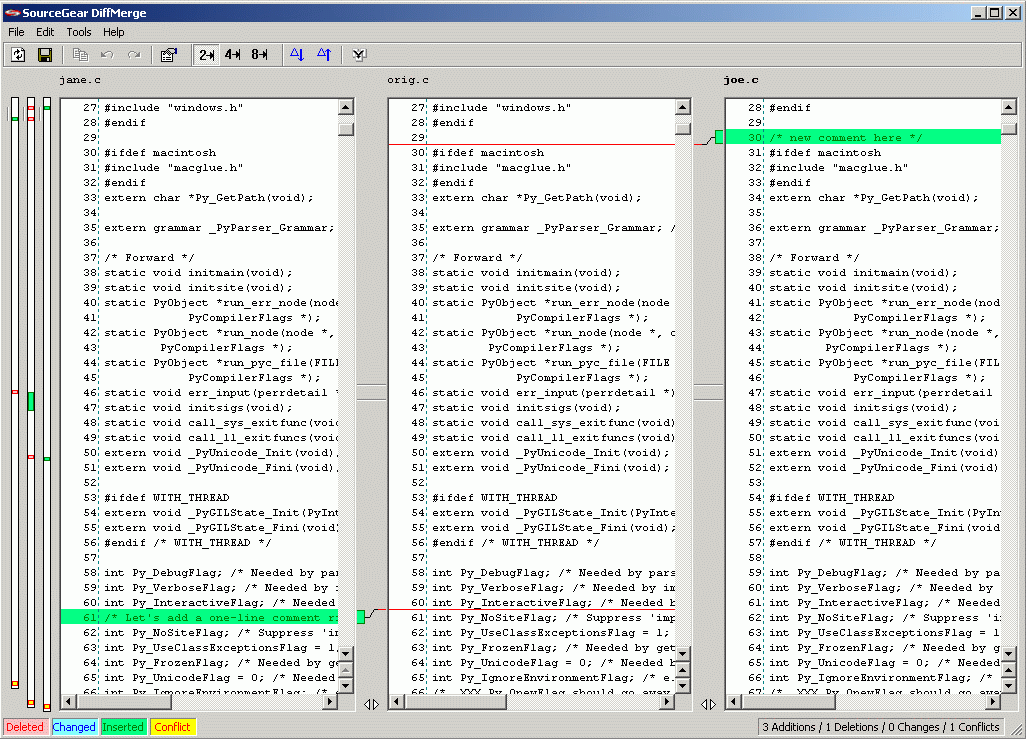Click the yellow Conflict legend swatch
Screen dimensions: 1026x739
click(x=173, y=727)
